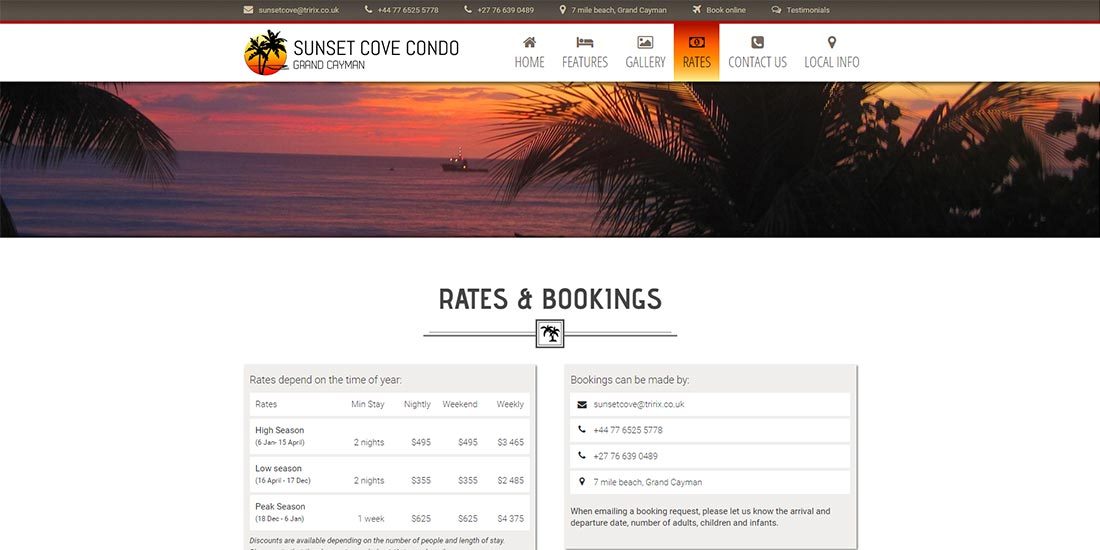Click the Peak Season weekly rate $4 375

point(511,519)
